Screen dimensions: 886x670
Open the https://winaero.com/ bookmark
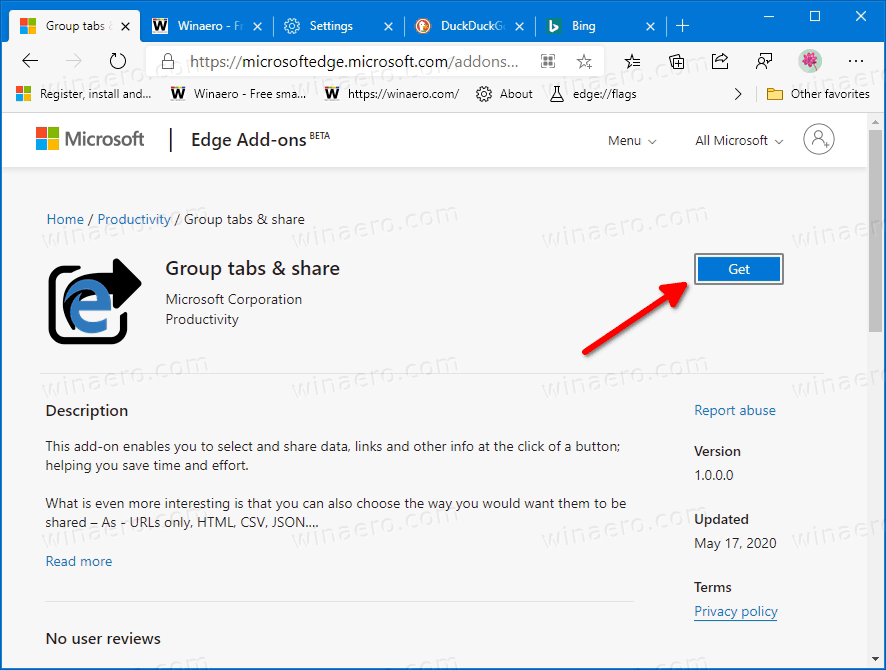coord(392,94)
